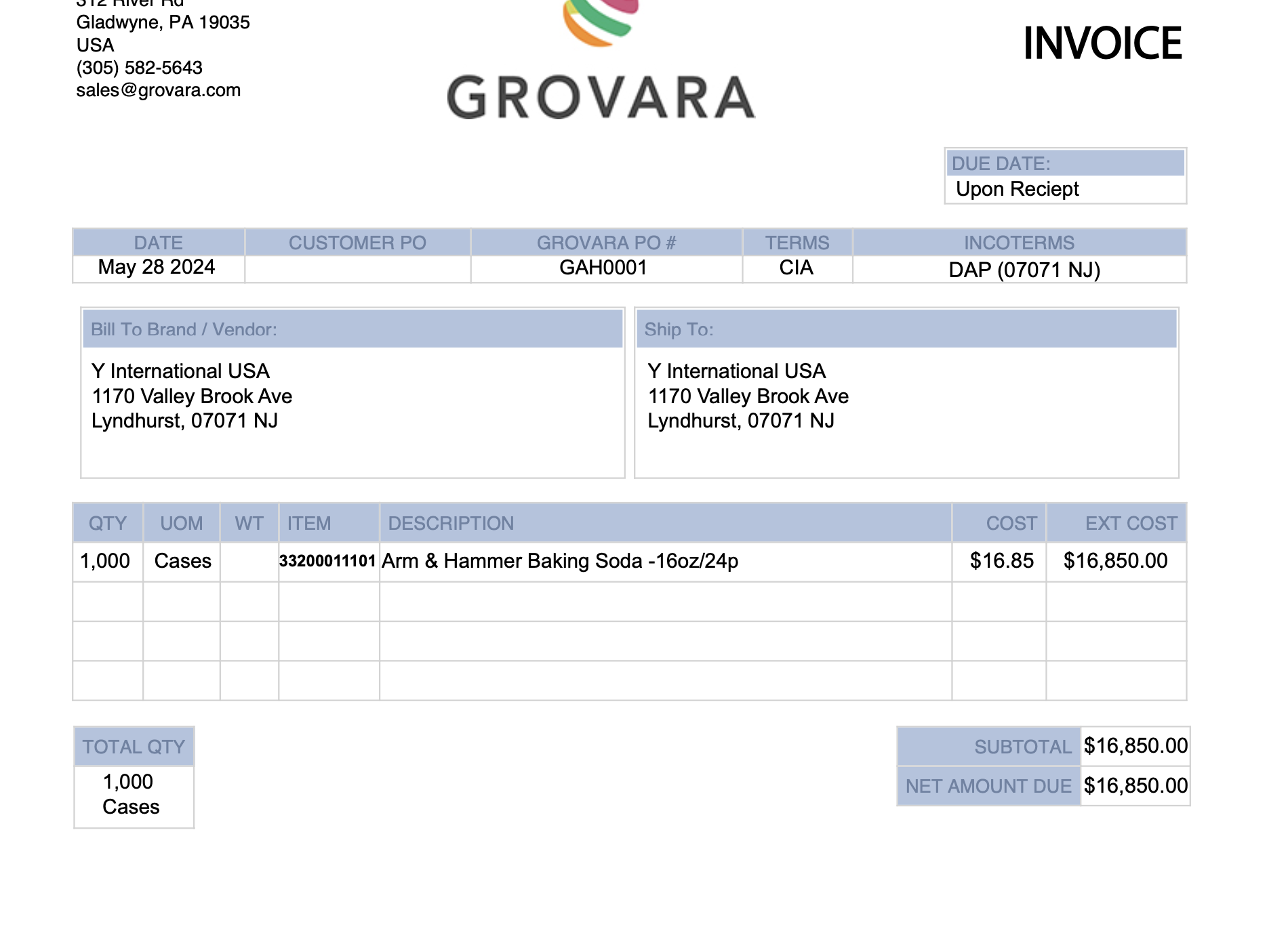Viewport: 1288px width, 935px height.
Task: Click the 1,000 quantity in line item row
Action: (x=105, y=561)
